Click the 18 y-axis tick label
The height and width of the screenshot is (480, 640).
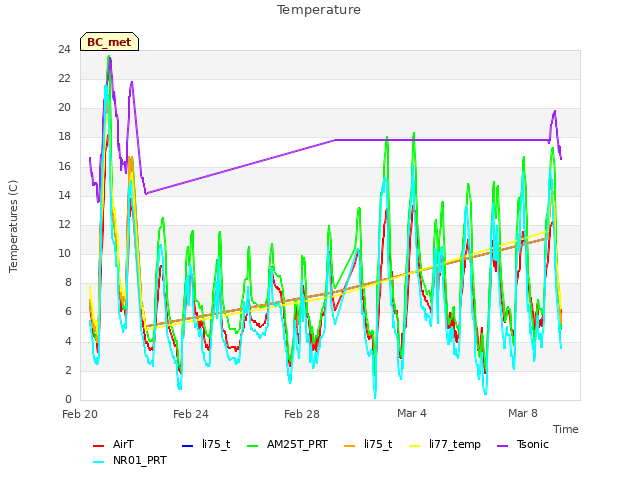(x=64, y=137)
